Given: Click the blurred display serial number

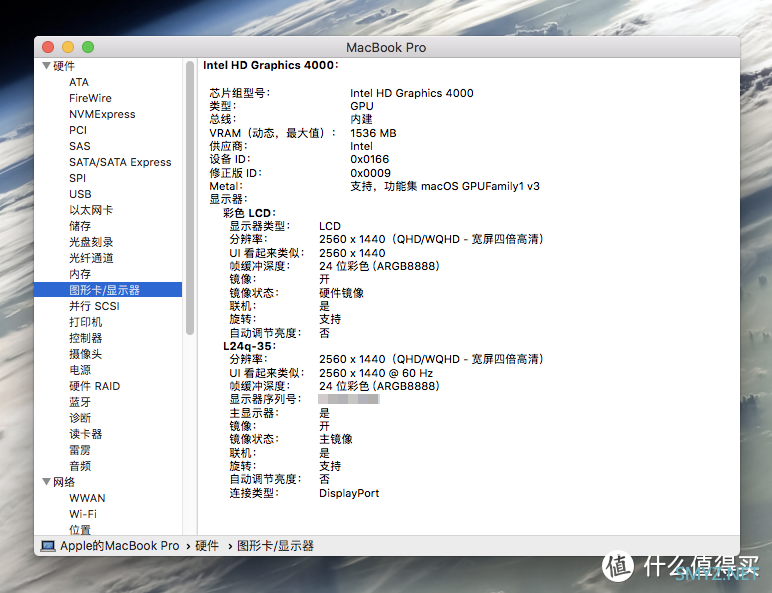Looking at the screenshot, I should point(349,399).
